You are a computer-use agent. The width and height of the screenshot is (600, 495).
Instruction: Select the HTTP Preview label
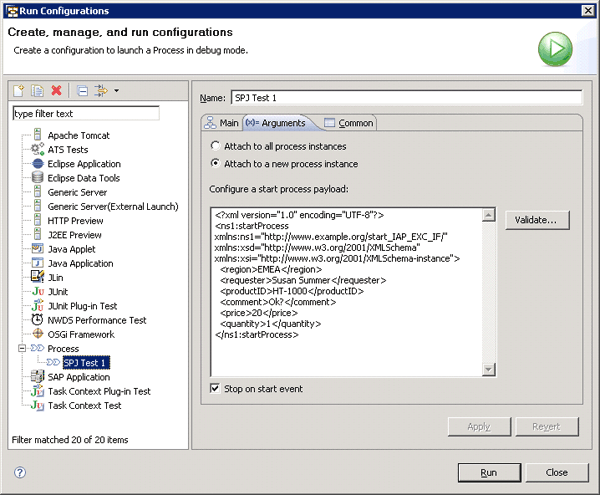tap(75, 221)
